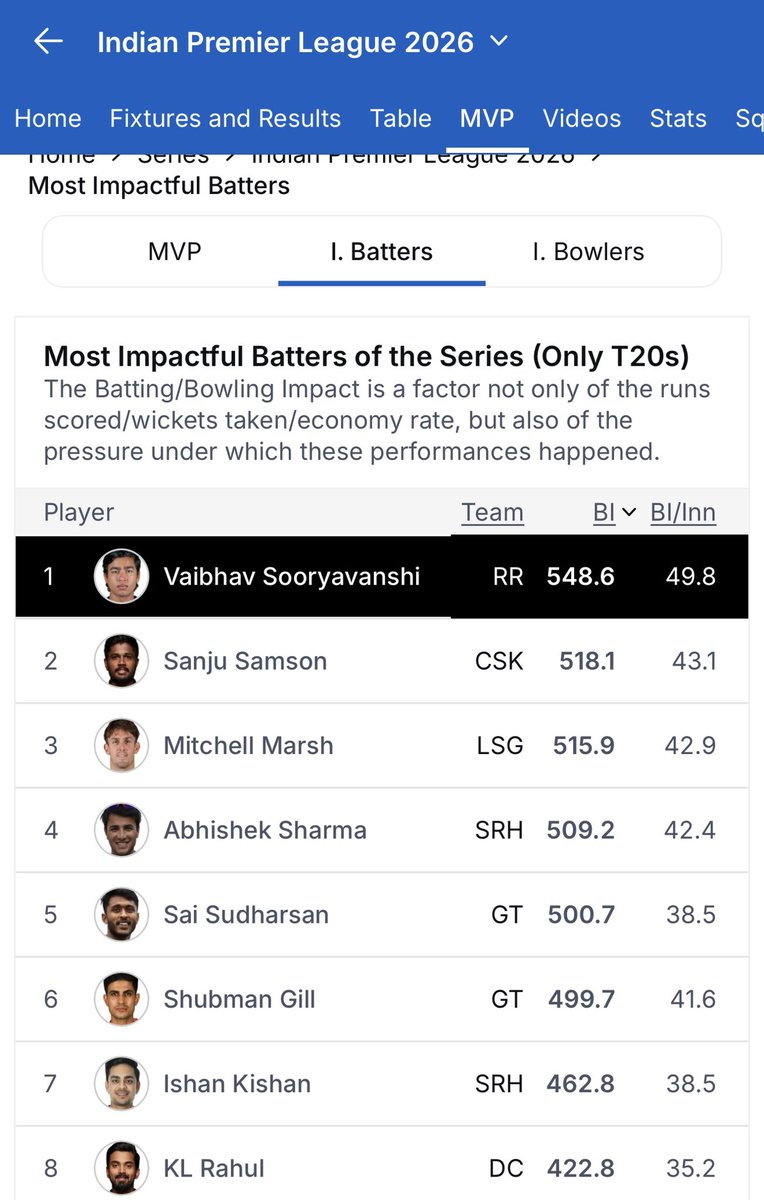Tap Shubman Gill's profile picture

(122, 999)
